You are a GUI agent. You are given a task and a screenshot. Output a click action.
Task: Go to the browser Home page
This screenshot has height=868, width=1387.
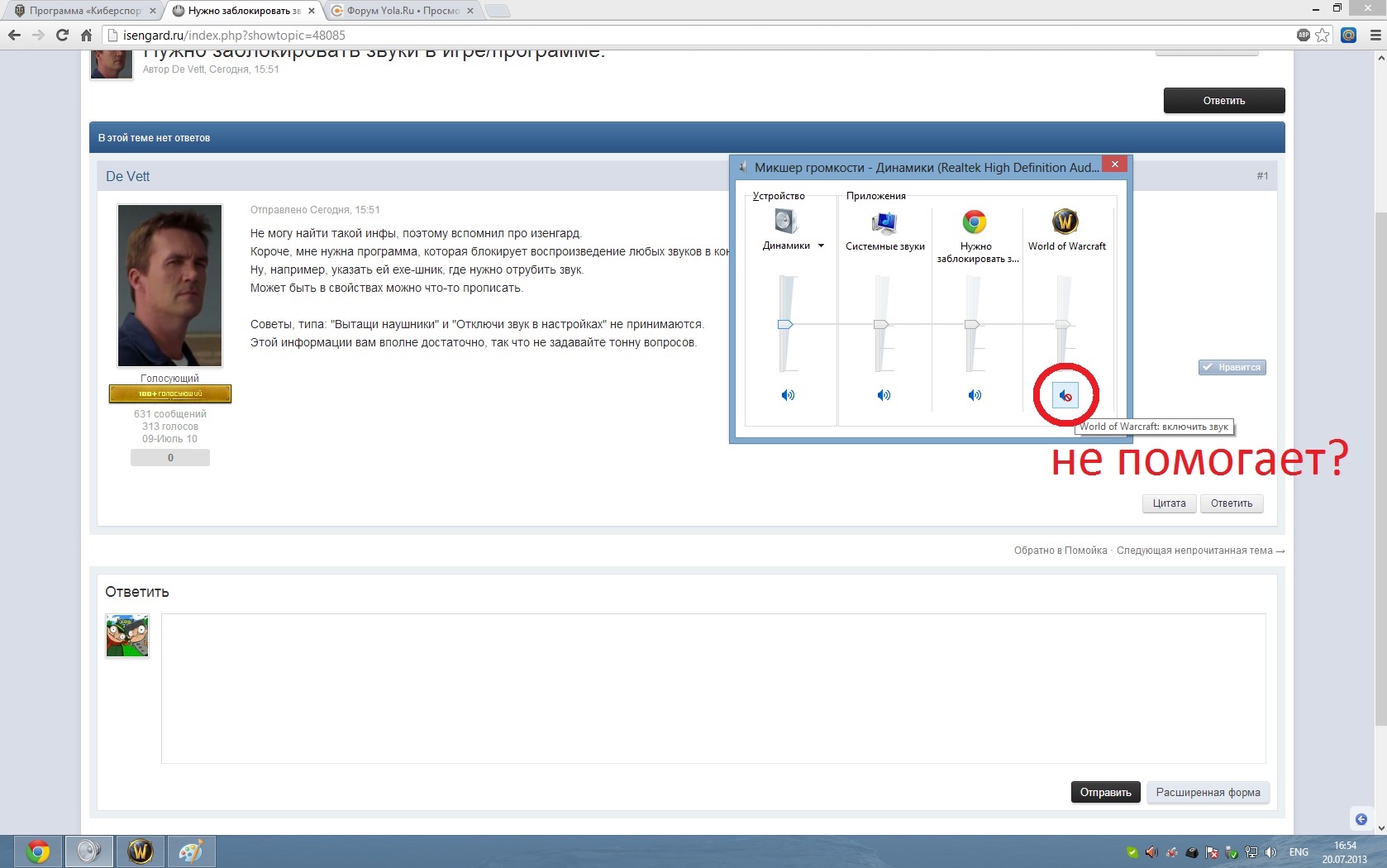86,35
